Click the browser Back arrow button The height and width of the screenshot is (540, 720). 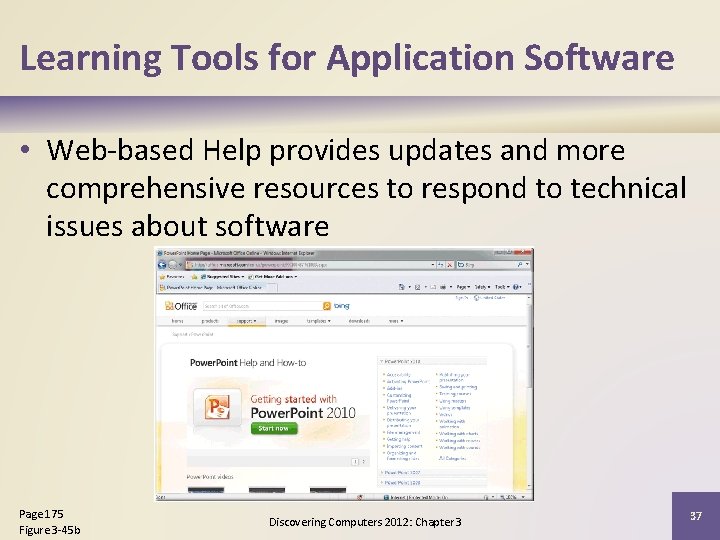point(162,265)
